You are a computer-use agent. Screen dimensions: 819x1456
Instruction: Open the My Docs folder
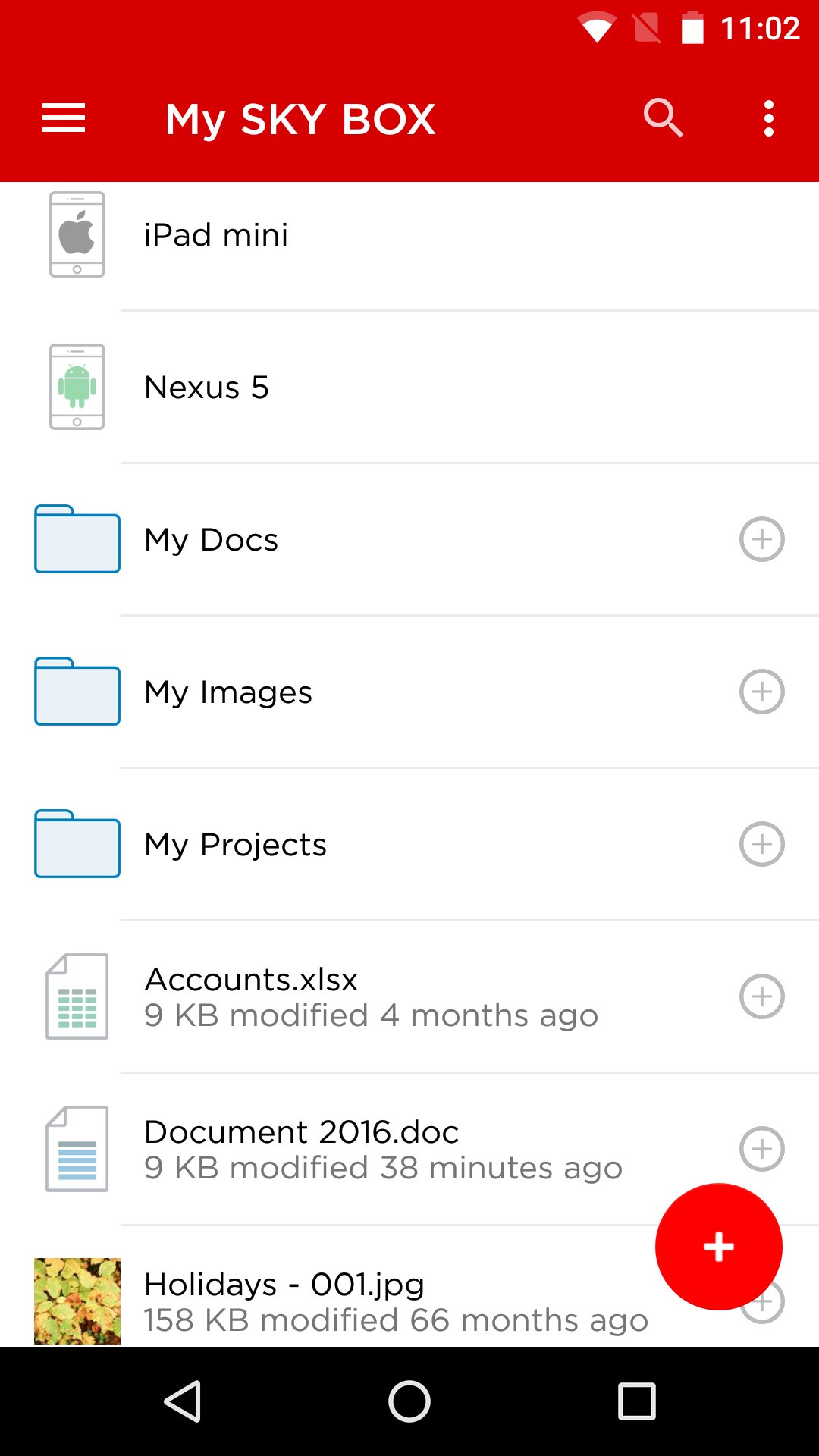point(212,540)
